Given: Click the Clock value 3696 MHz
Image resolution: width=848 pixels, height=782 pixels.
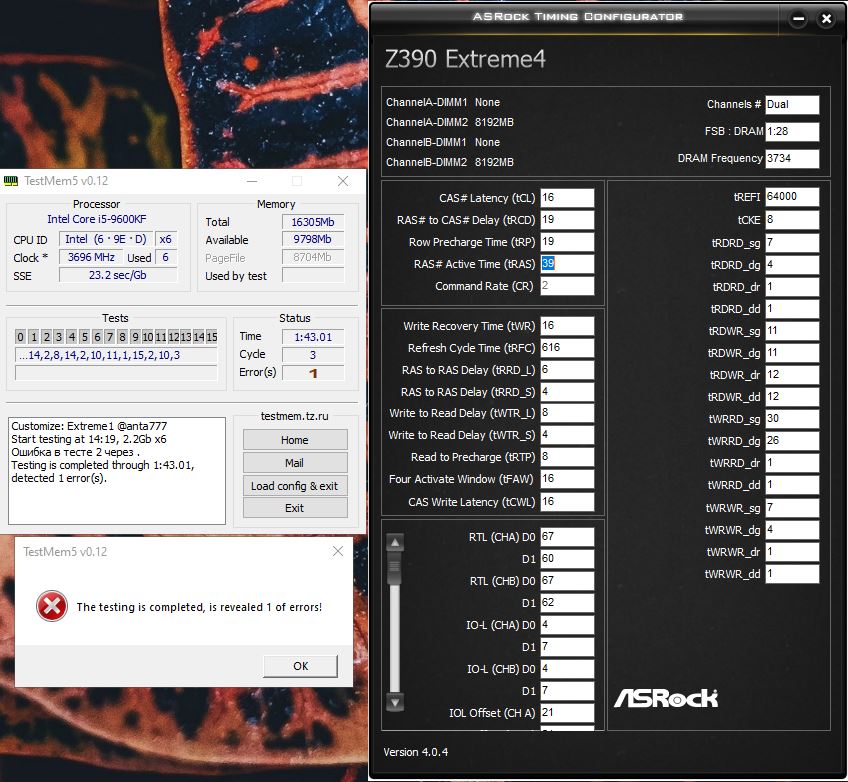Looking at the screenshot, I should click(91, 257).
